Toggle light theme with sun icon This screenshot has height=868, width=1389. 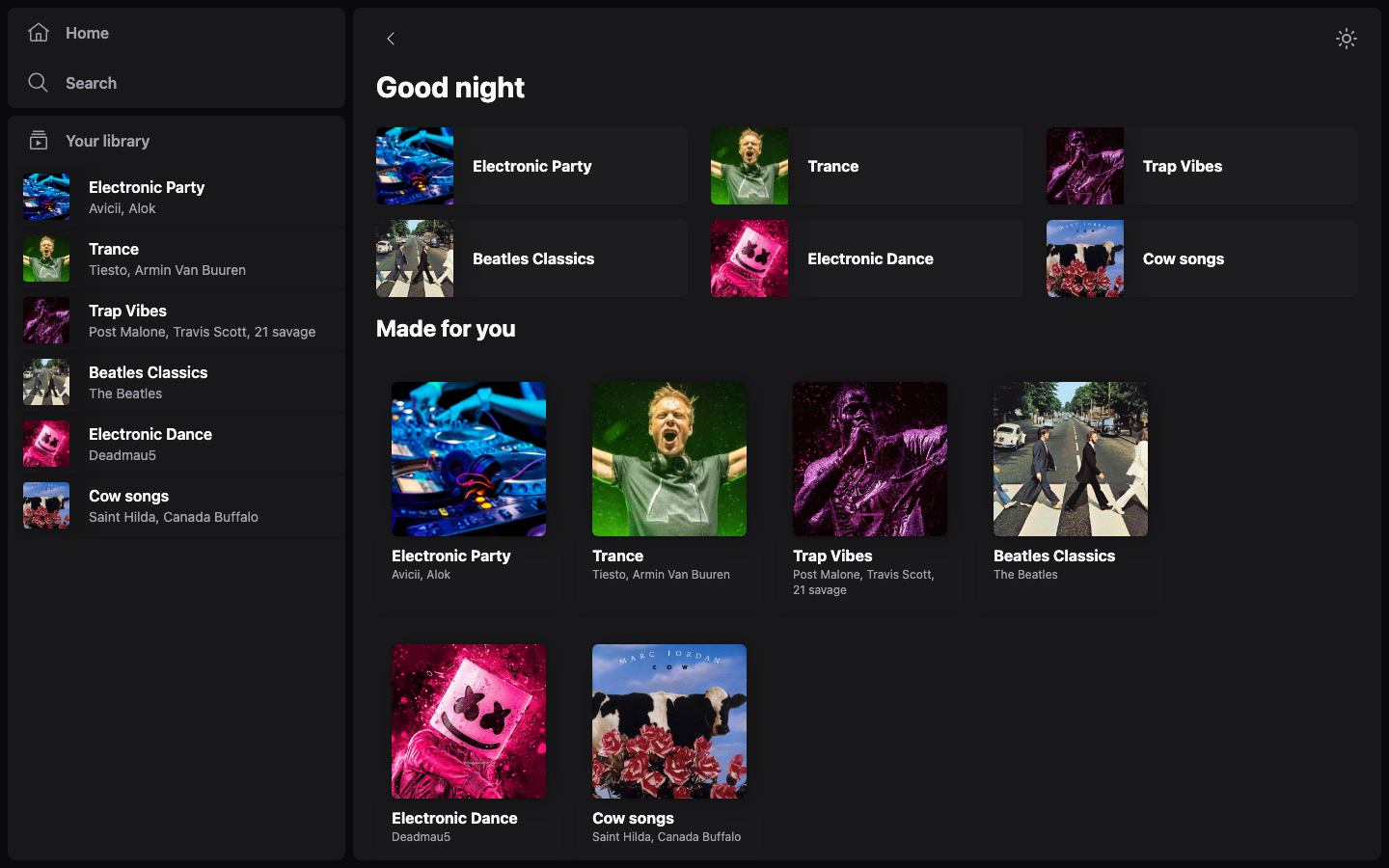(x=1347, y=39)
